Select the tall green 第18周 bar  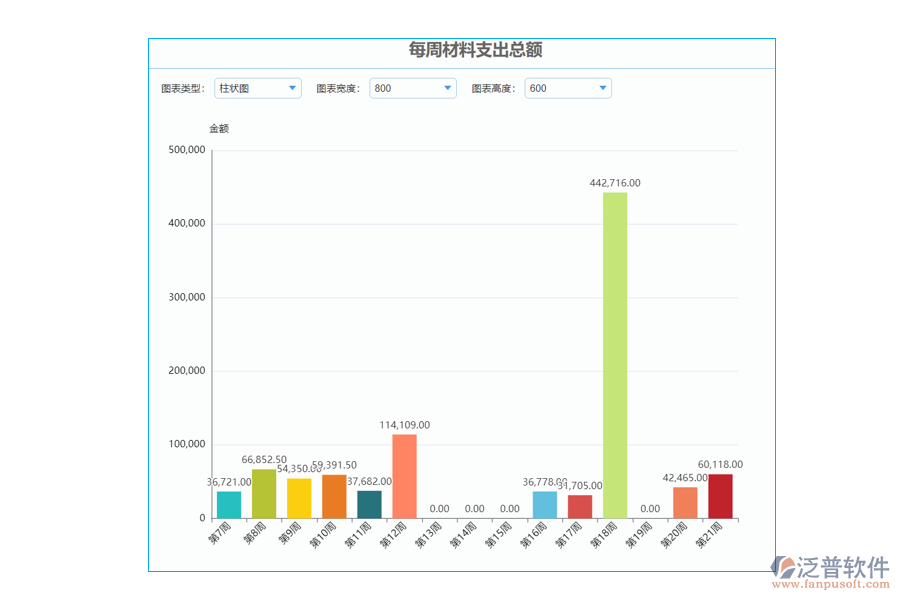tap(614, 350)
